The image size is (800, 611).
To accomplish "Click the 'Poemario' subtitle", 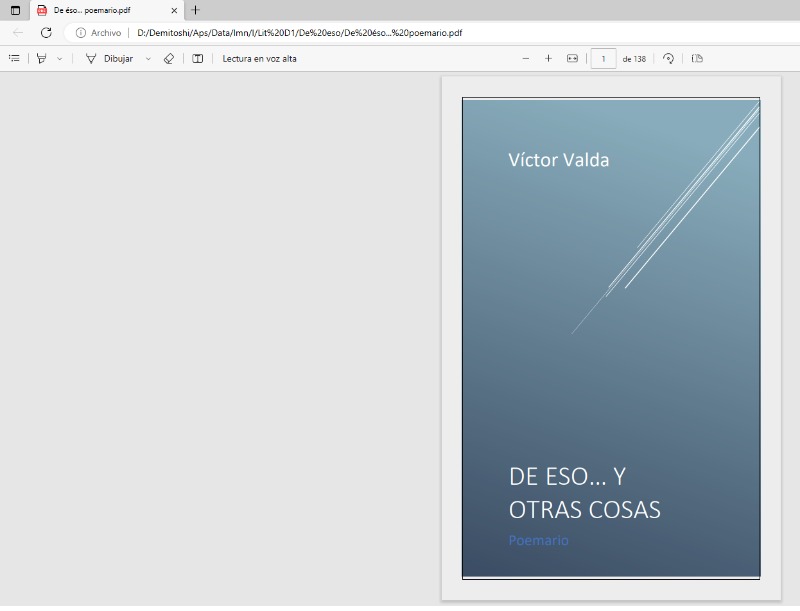I will coord(538,540).
